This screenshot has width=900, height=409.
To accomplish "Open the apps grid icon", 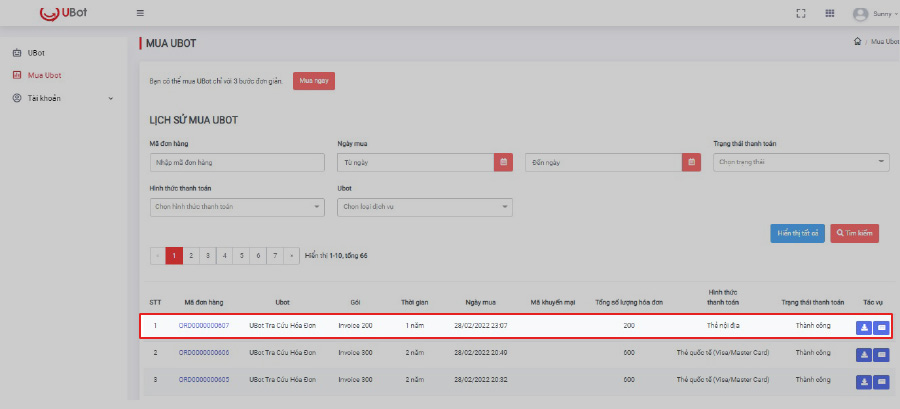I will pos(829,14).
